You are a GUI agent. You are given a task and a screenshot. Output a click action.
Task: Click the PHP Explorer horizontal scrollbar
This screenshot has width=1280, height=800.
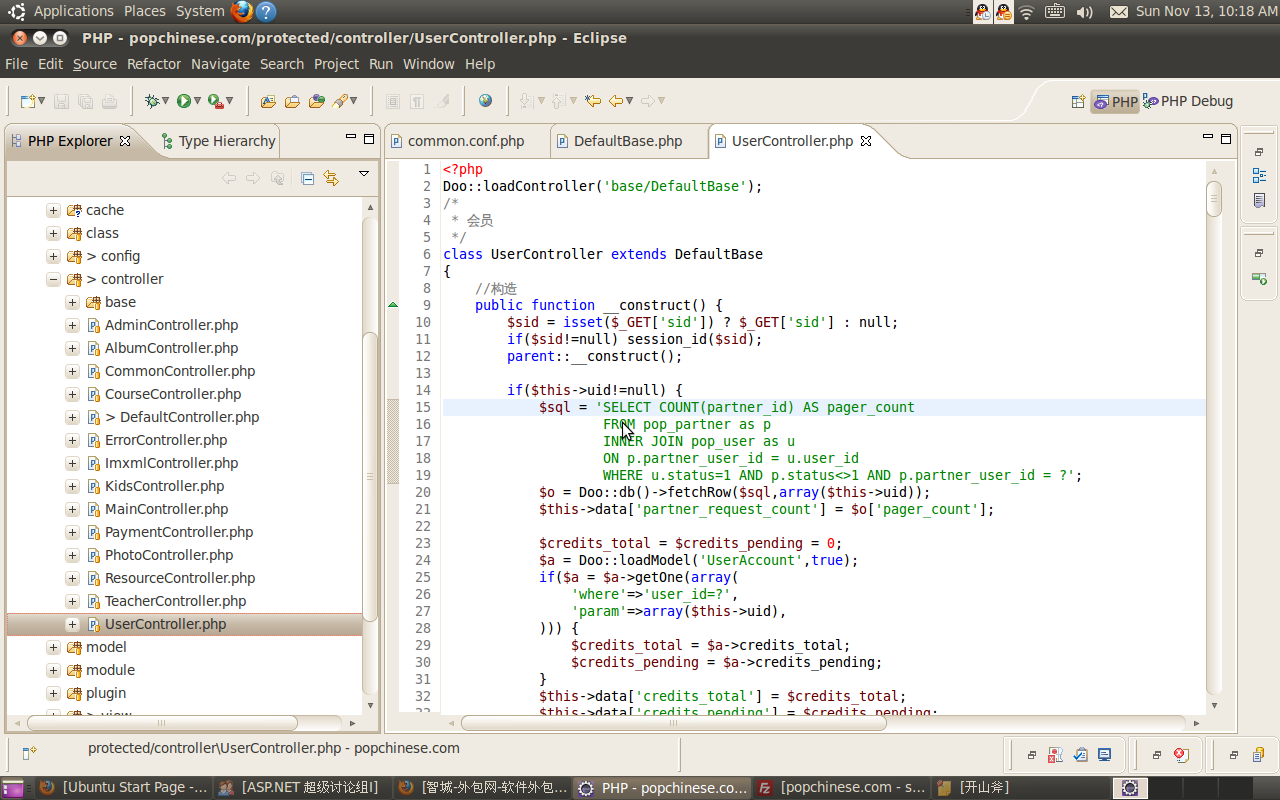[162, 722]
